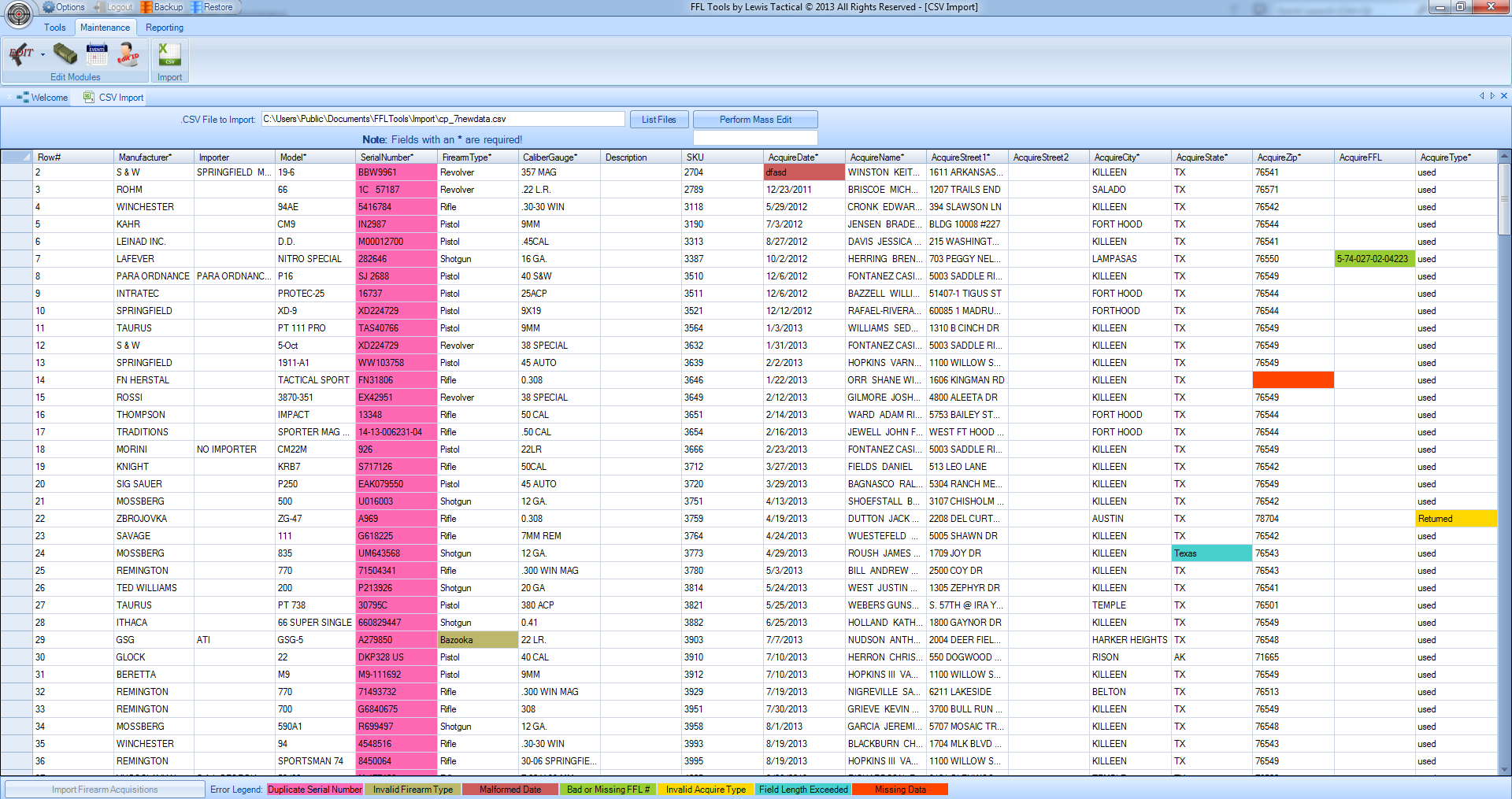Select the 'NITRO SPECIAL' model cell
This screenshot has height=799, width=1512.
(315, 259)
